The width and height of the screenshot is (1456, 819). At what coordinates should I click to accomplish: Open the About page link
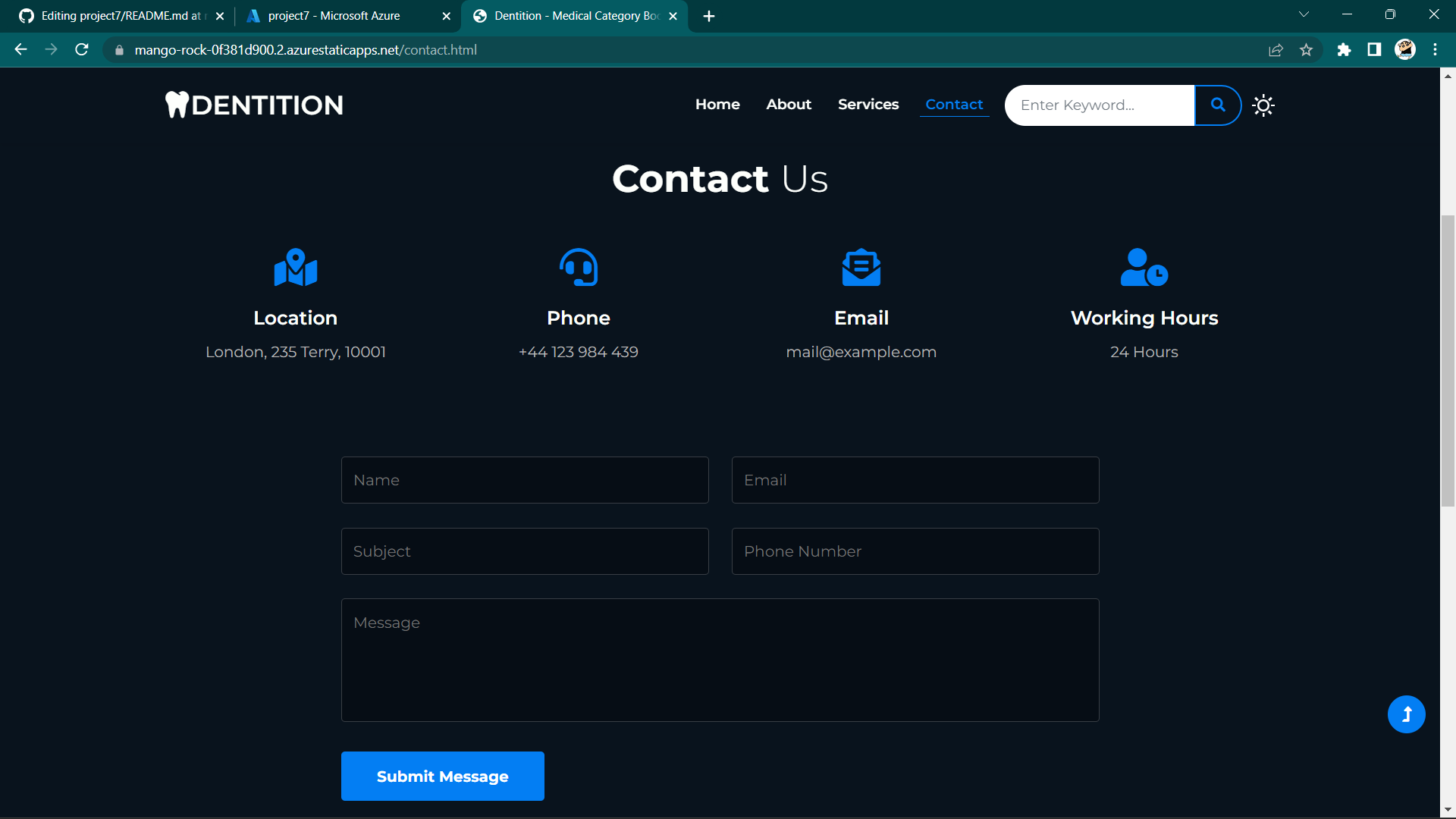tap(788, 105)
